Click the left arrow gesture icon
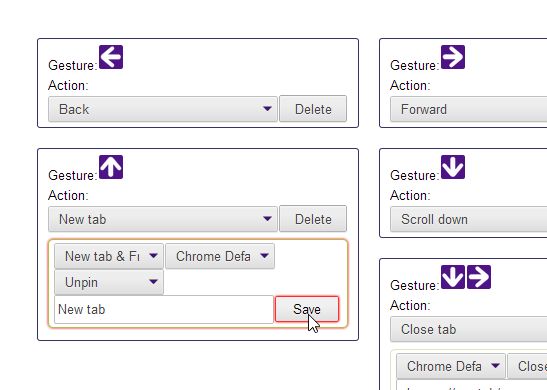 (111, 57)
